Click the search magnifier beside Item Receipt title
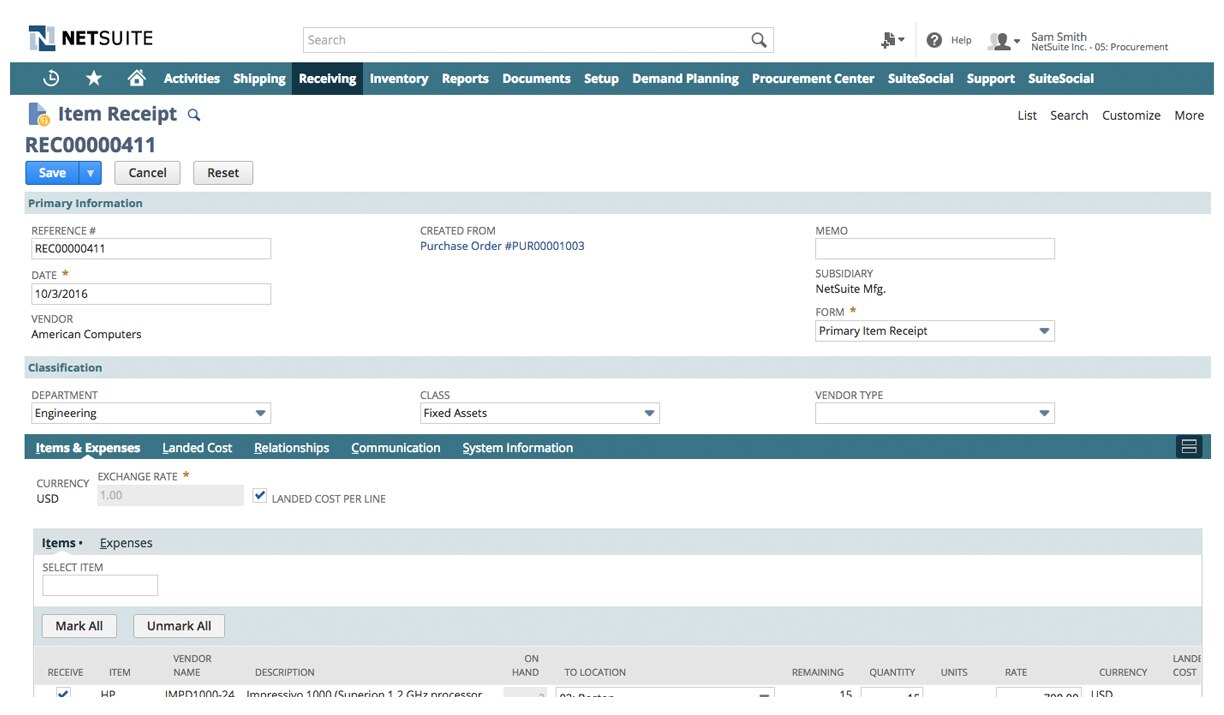 pyautogui.click(x=194, y=115)
